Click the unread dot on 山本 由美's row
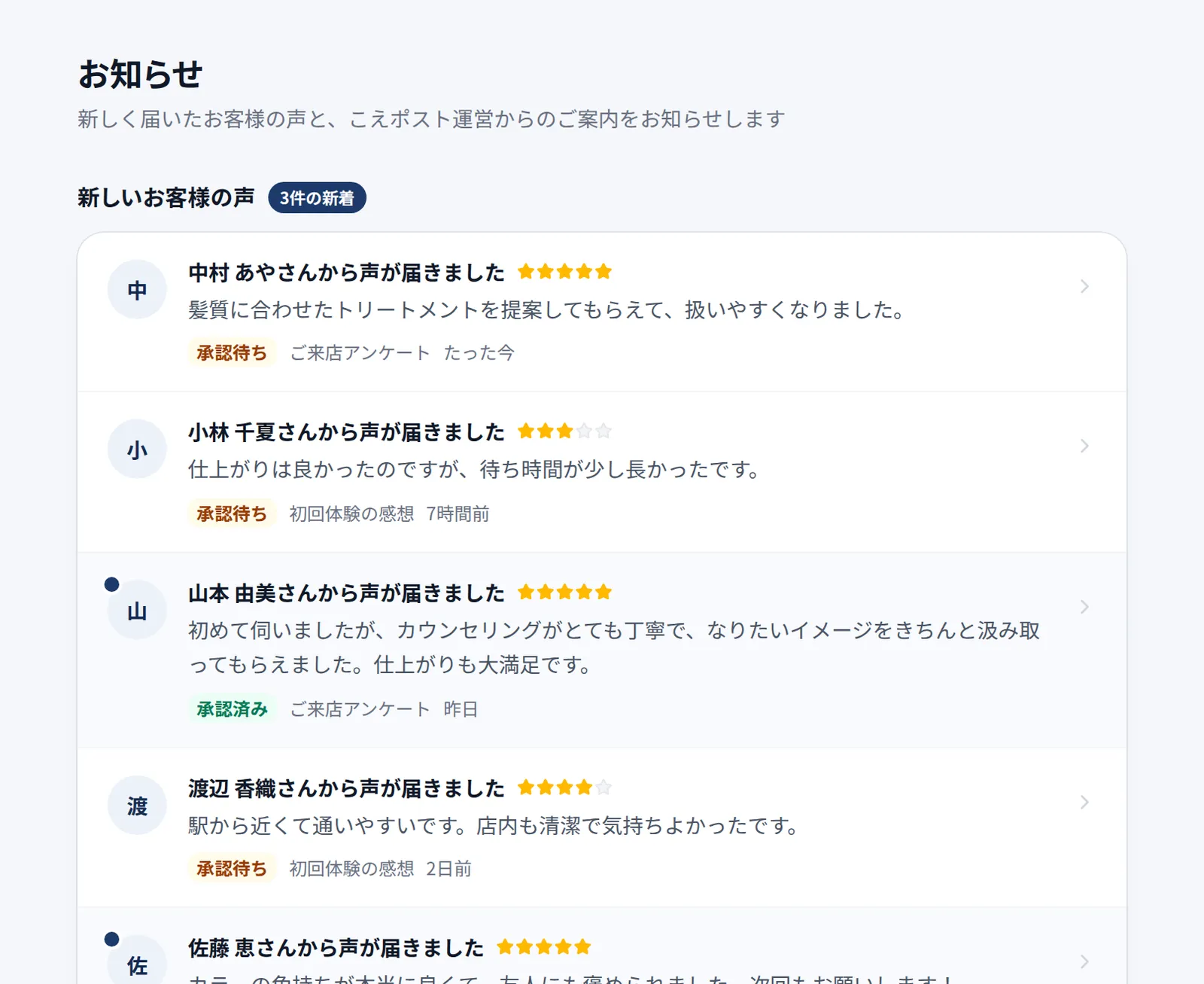 pos(111,584)
